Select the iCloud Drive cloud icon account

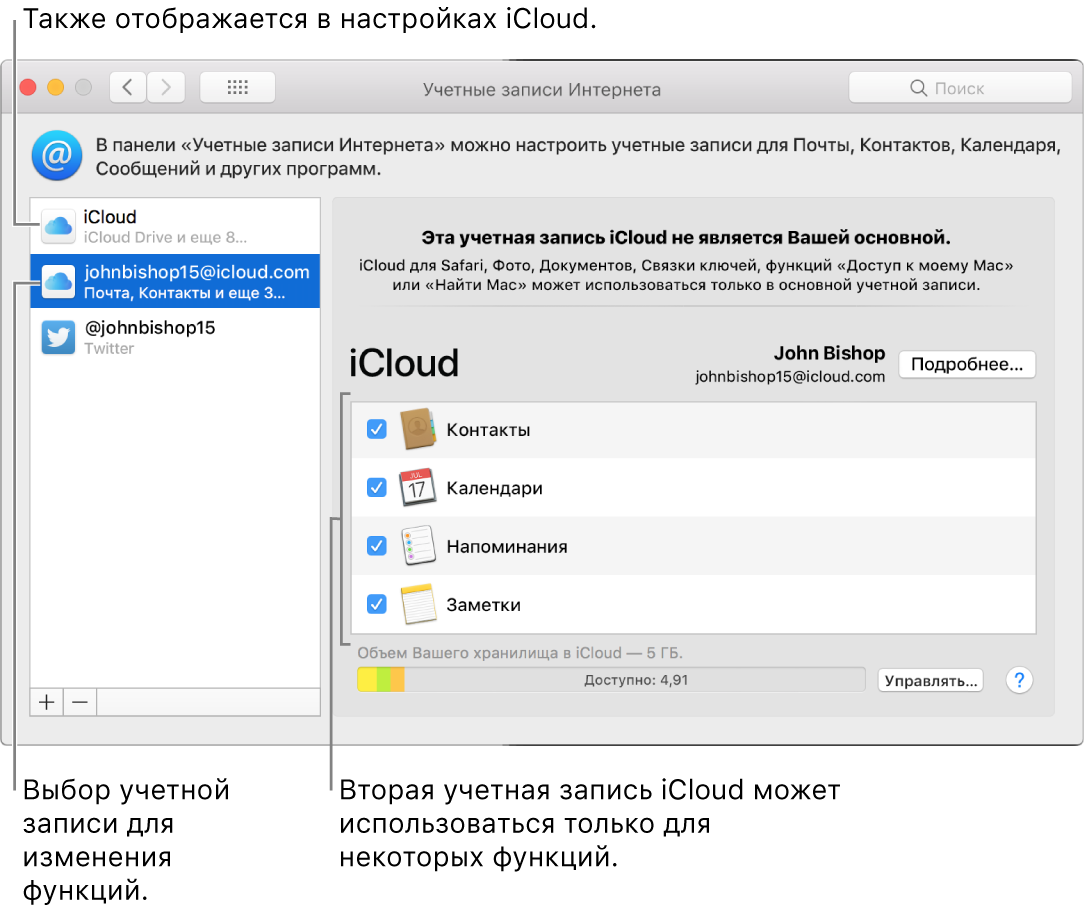tap(58, 226)
